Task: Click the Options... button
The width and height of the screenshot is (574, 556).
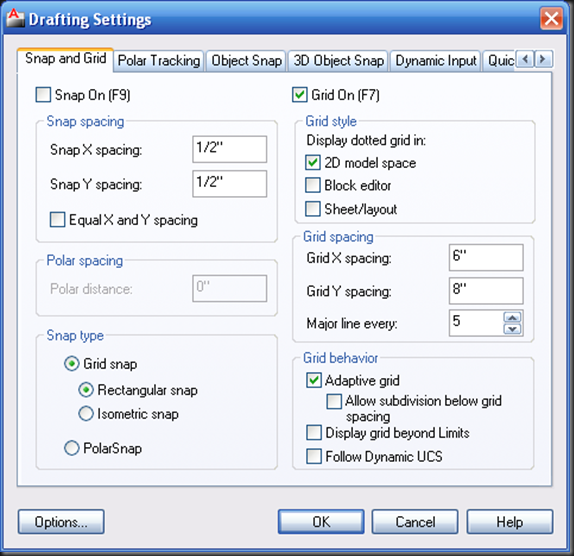Action: [61, 522]
